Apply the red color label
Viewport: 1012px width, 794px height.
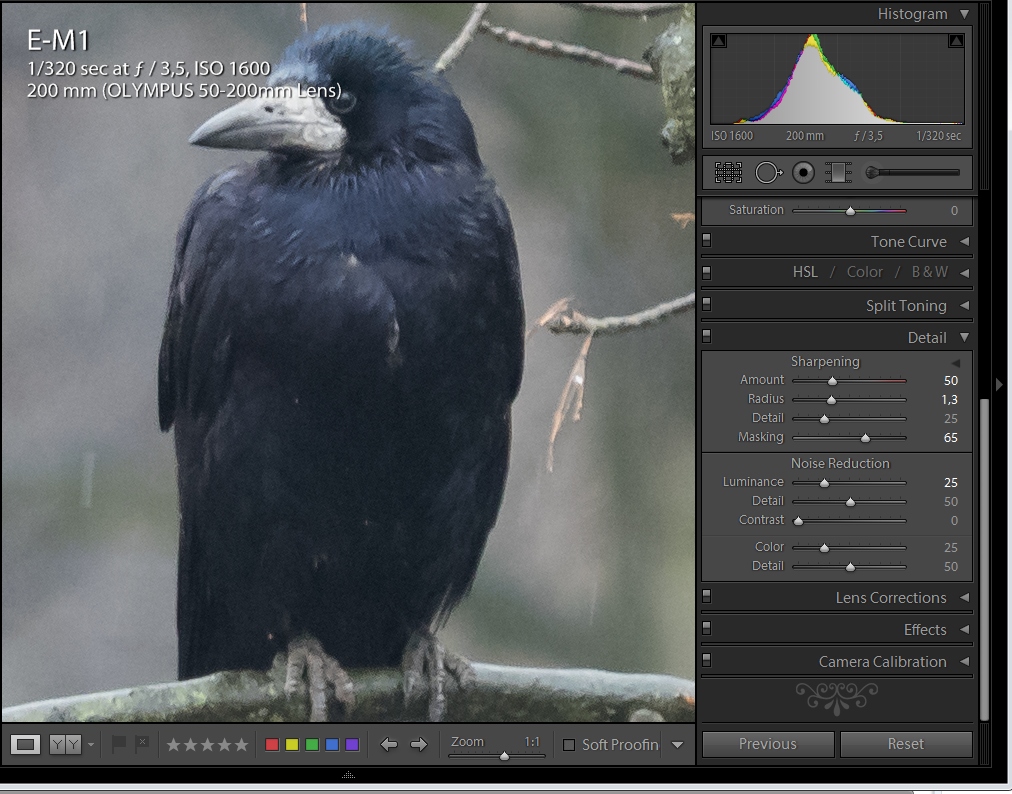pyautogui.click(x=272, y=745)
